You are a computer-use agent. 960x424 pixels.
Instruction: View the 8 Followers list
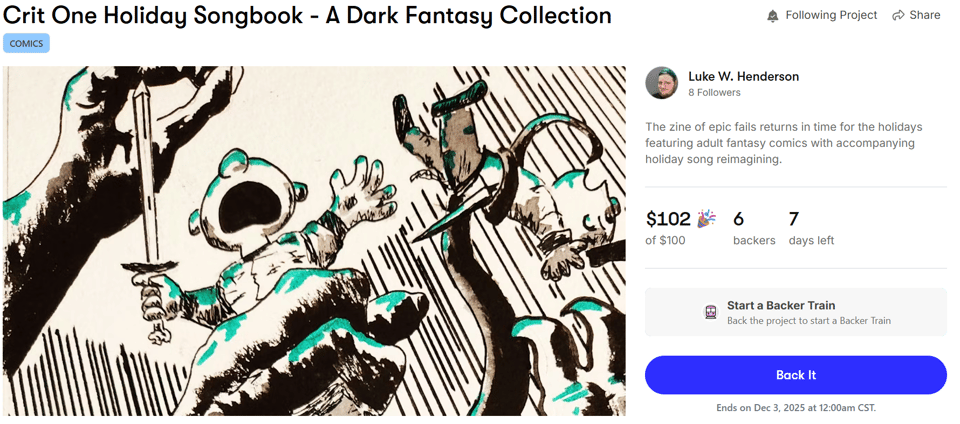coord(714,93)
